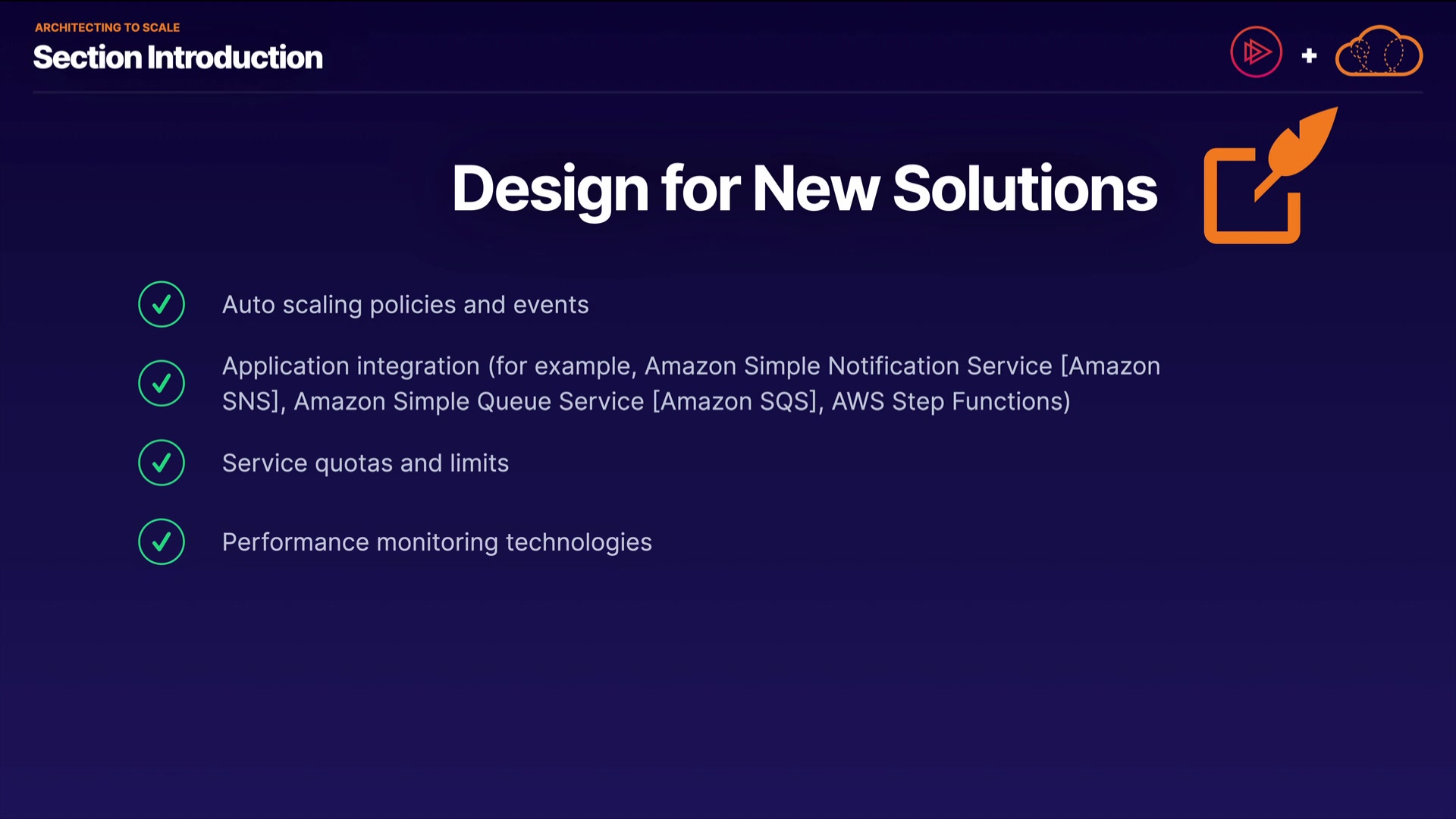Image resolution: width=1456 pixels, height=819 pixels.
Task: Click the Amazon Simple Queue Service text
Action: [469, 401]
